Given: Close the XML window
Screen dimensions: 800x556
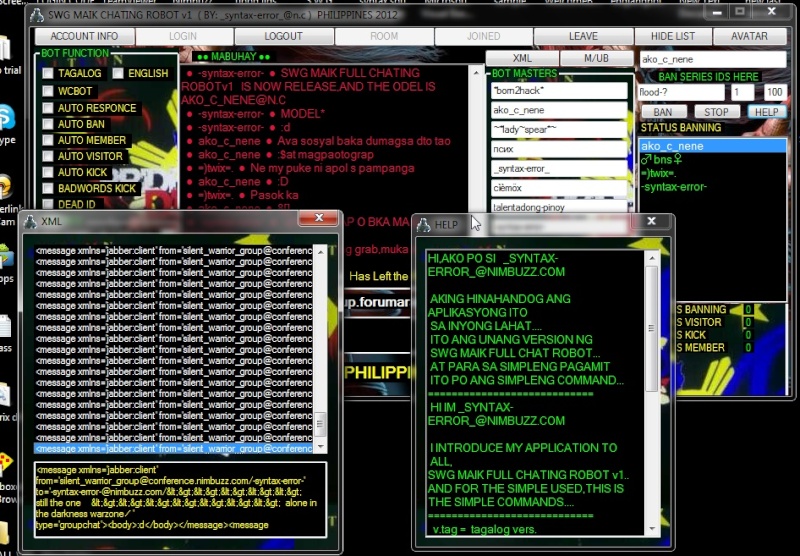Looking at the screenshot, I should (319, 218).
